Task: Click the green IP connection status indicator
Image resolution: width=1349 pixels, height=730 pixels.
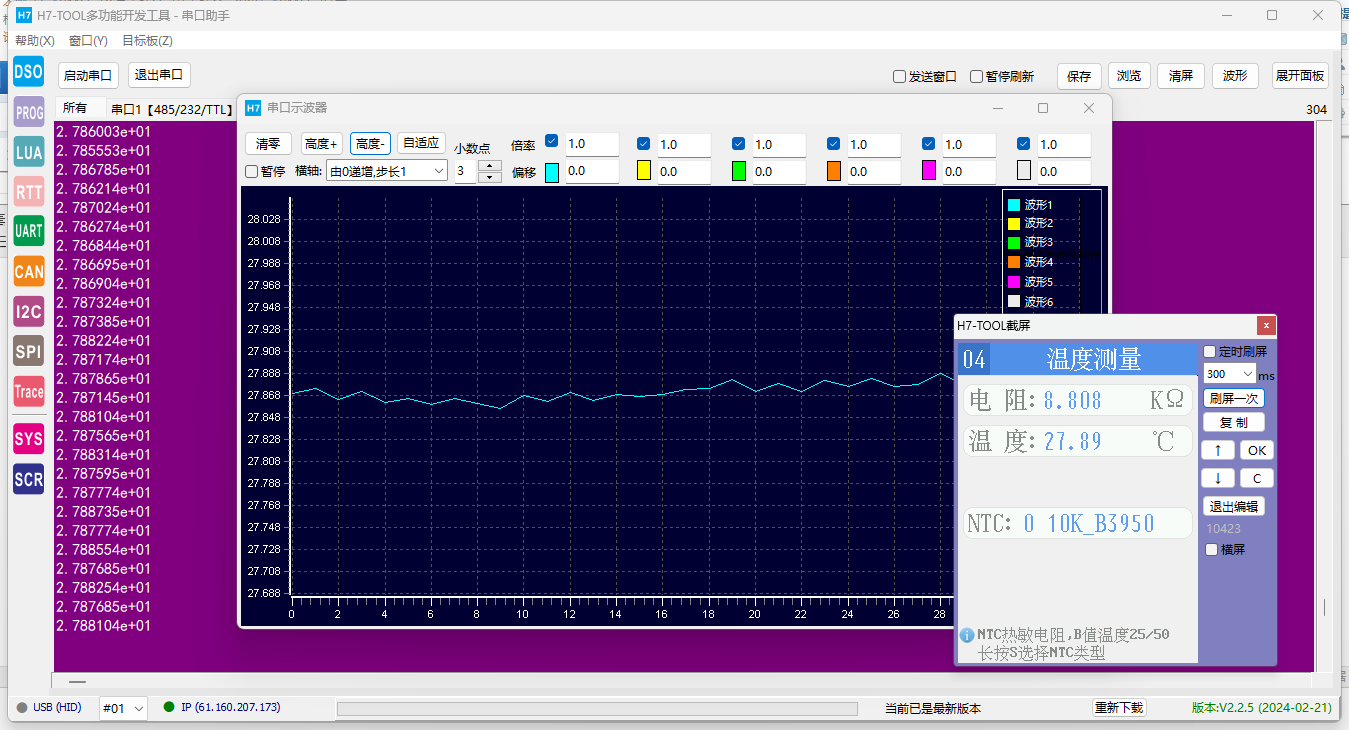Action: point(169,707)
